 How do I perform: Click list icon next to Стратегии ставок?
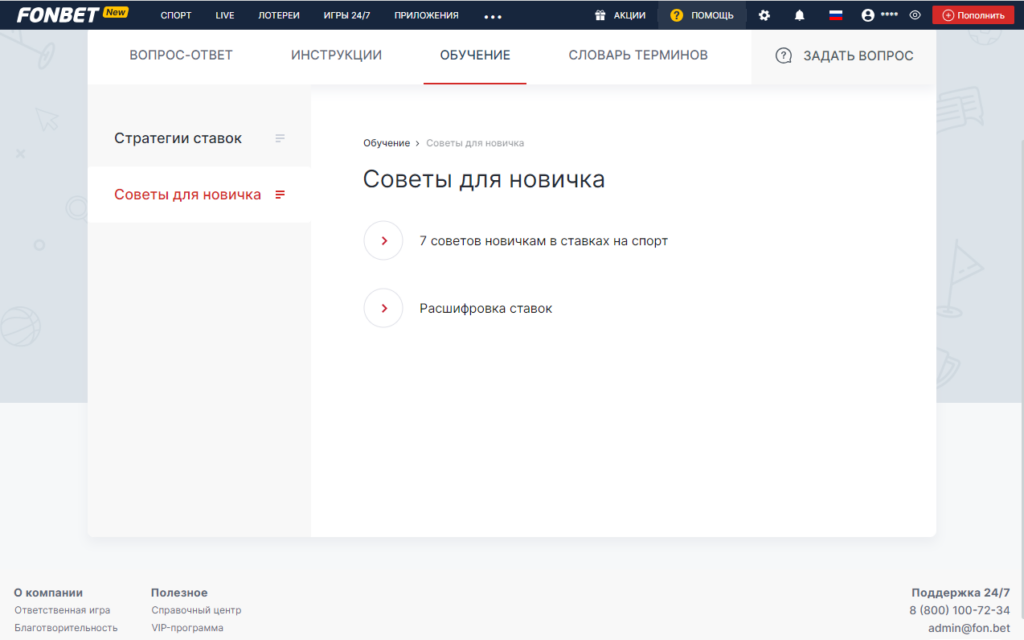tap(280, 138)
